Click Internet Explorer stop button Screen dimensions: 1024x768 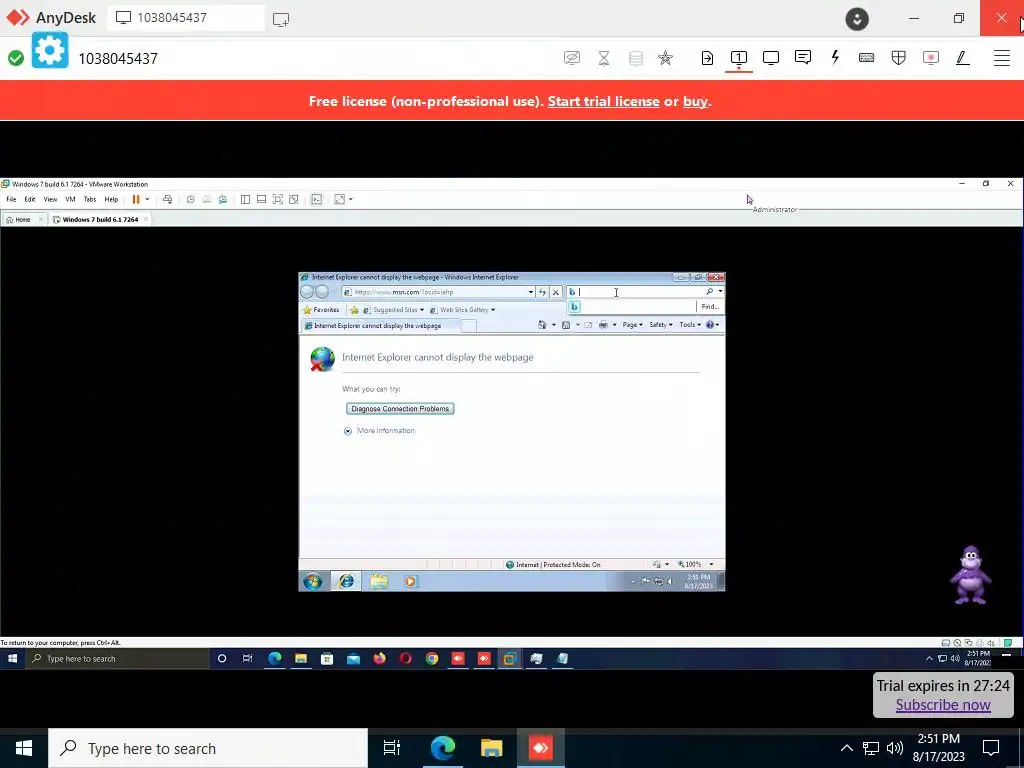tap(556, 292)
